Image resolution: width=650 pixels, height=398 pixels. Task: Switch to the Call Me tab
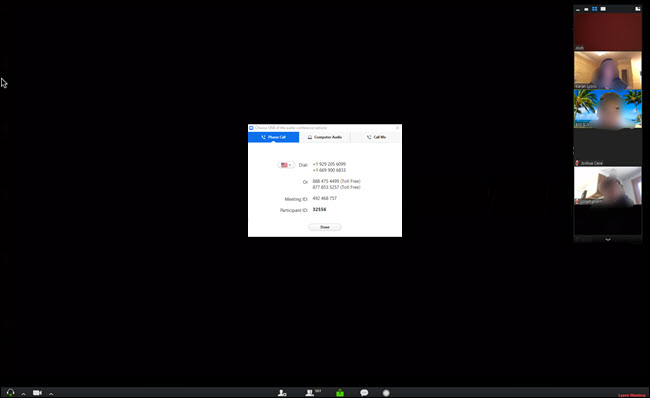coord(376,137)
